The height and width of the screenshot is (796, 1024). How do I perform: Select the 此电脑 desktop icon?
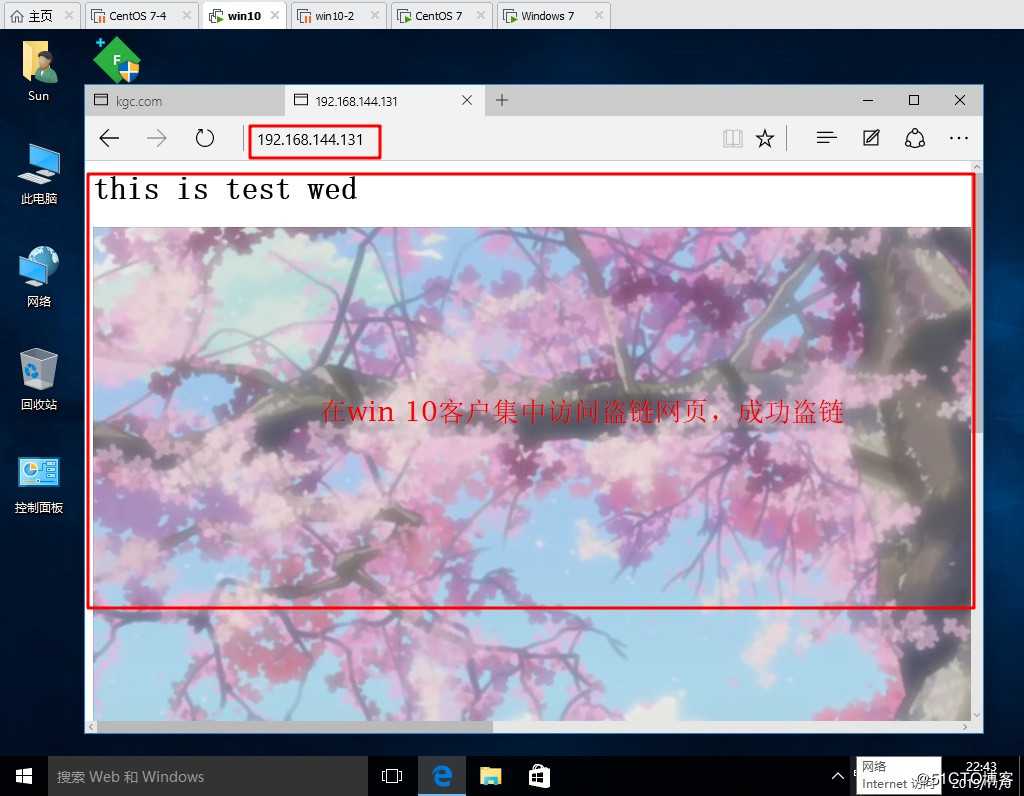tap(39, 174)
